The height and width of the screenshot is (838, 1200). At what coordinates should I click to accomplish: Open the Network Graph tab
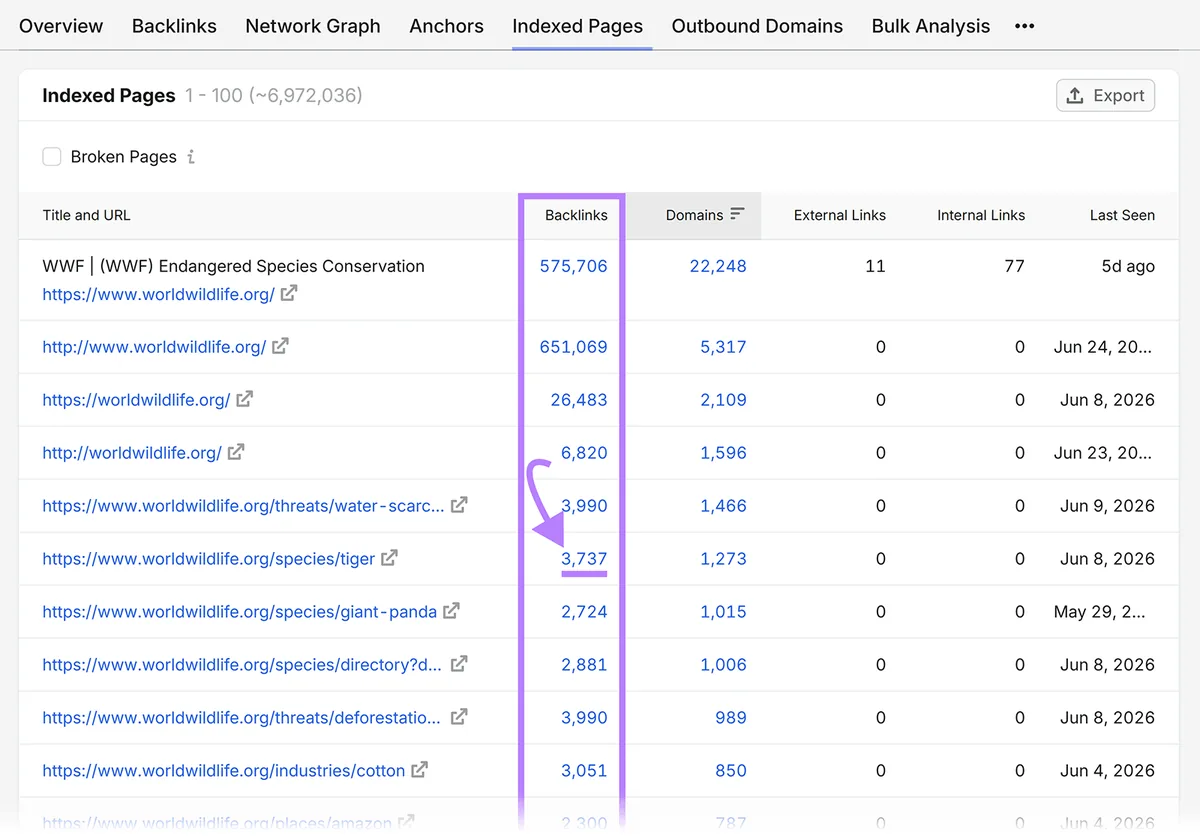313,26
